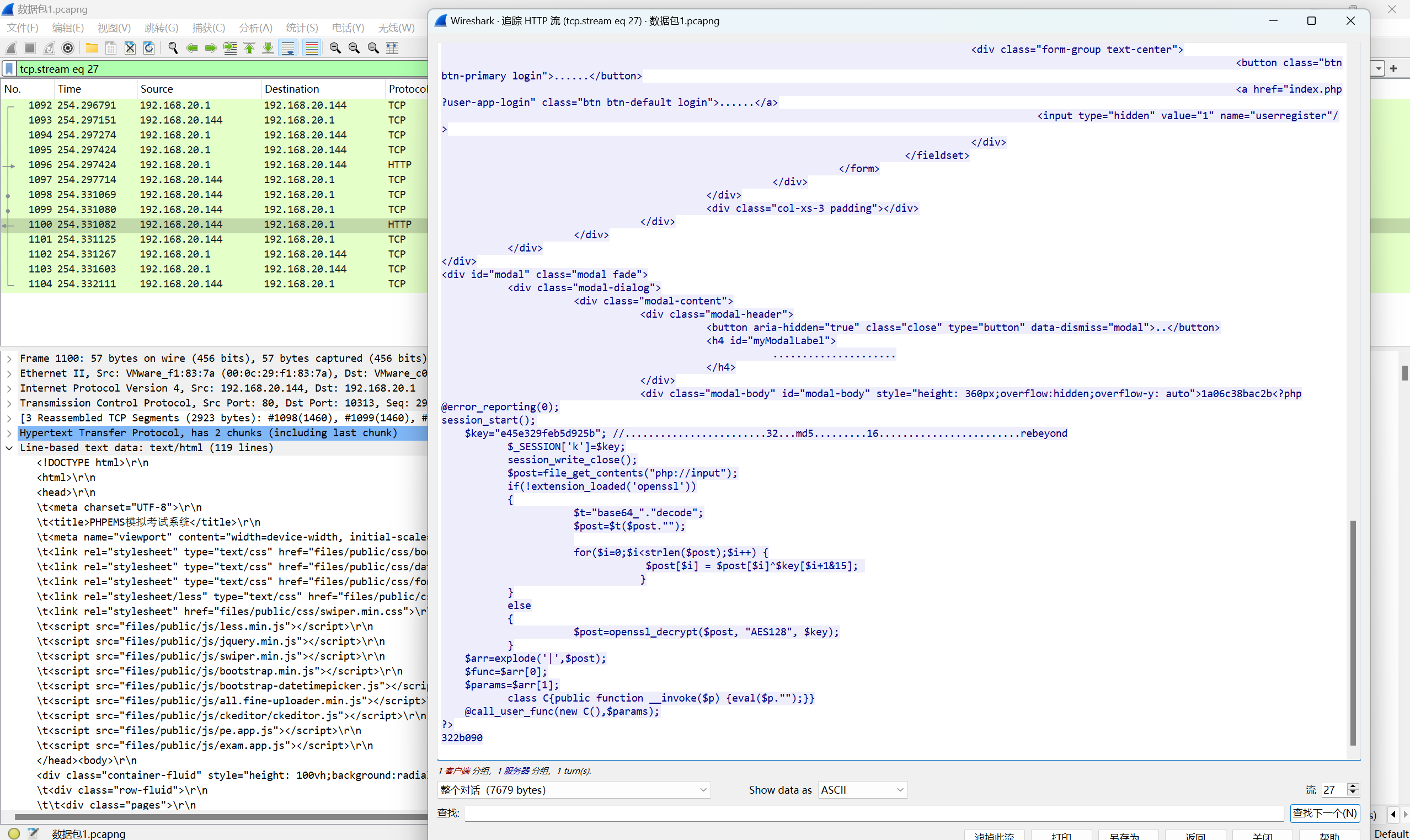This screenshot has height=840, width=1410.
Task: Close the capture file with the X-page icon
Action: click(130, 48)
